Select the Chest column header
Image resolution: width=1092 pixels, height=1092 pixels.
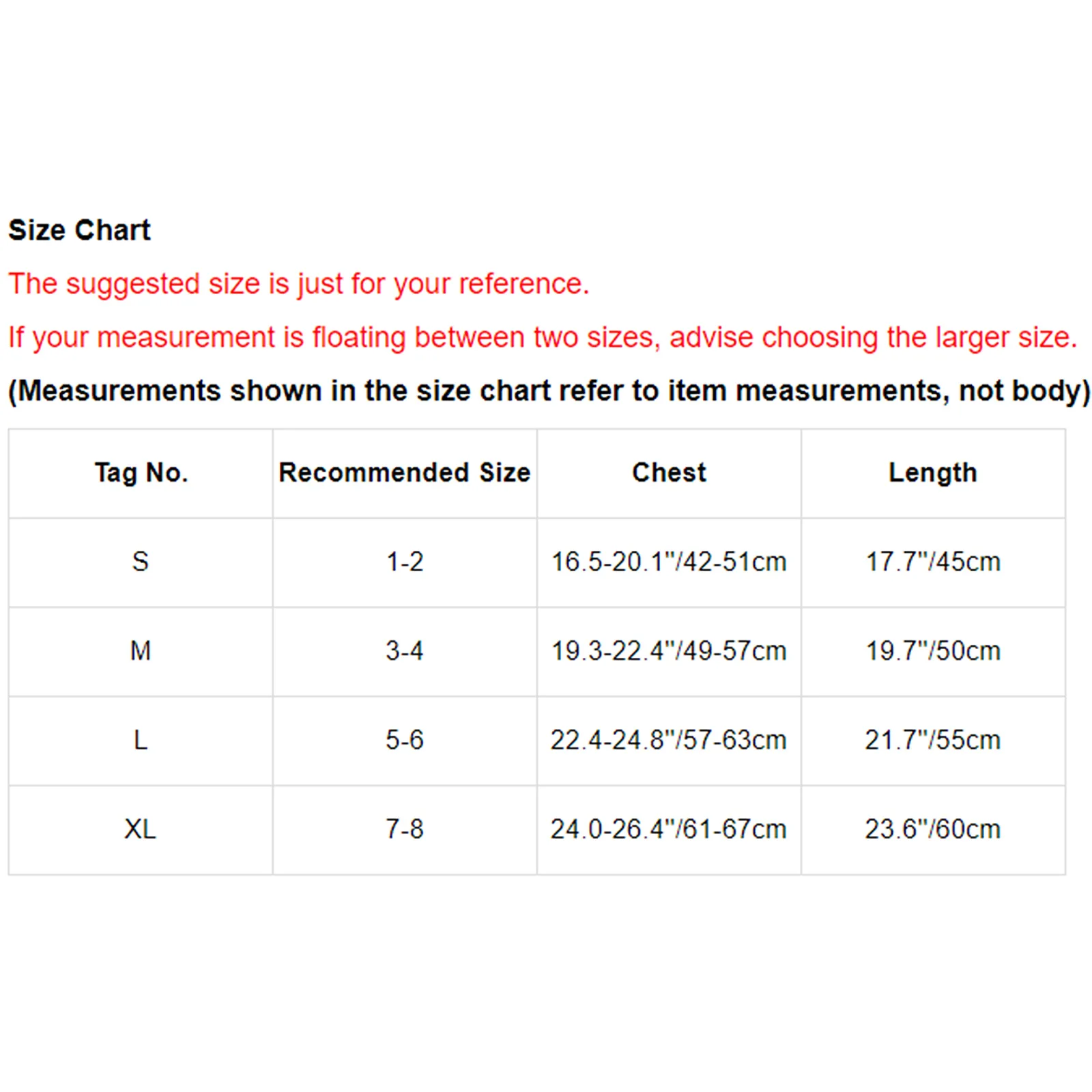pos(669,472)
